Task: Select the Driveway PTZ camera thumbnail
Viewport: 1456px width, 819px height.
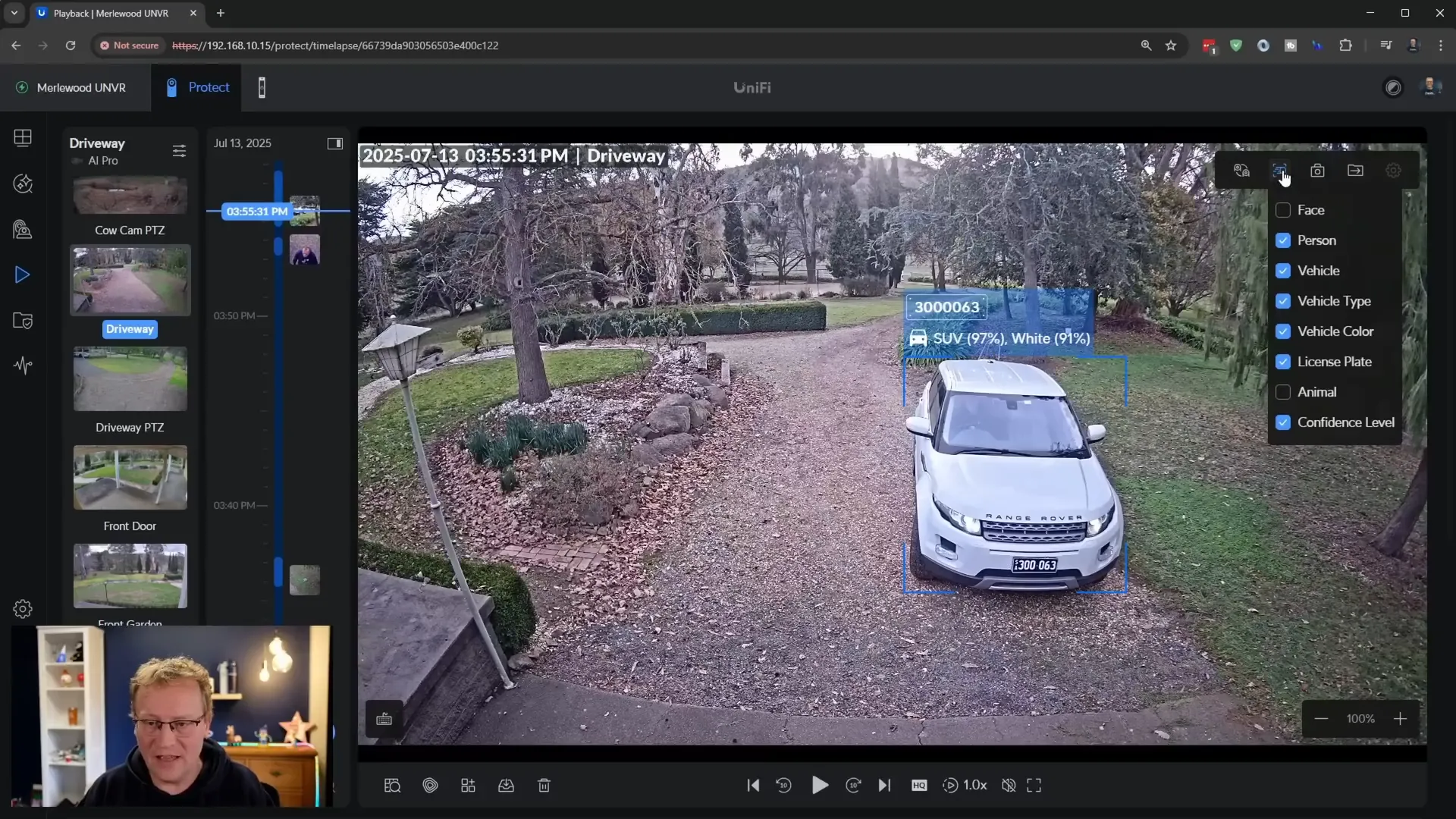Action: tap(130, 378)
